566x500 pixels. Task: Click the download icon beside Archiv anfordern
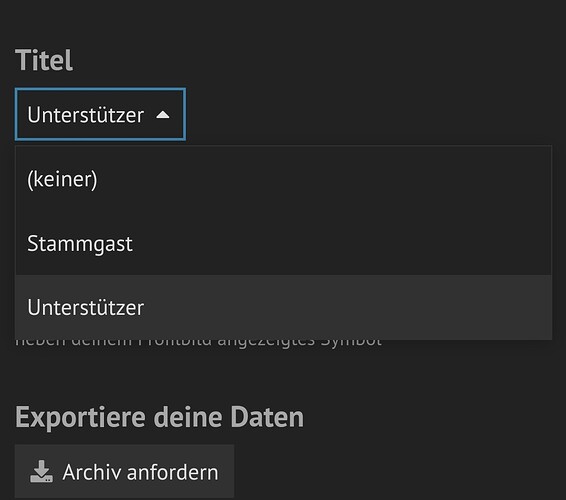(41, 471)
